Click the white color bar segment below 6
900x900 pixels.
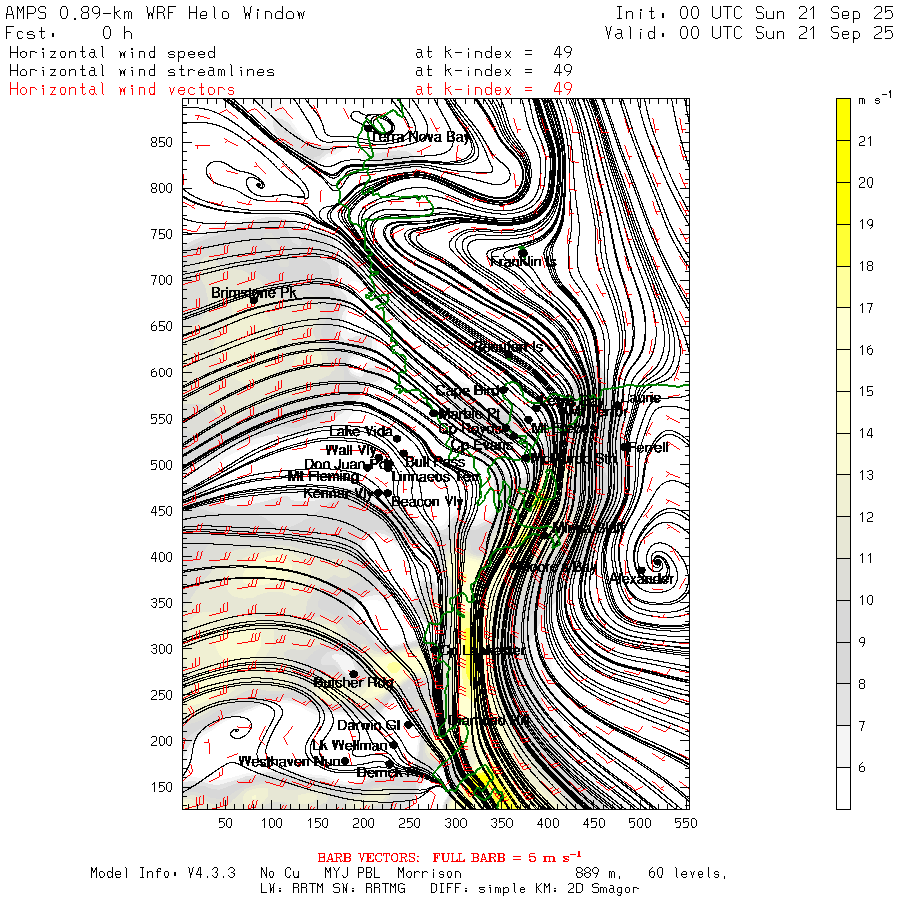843,788
